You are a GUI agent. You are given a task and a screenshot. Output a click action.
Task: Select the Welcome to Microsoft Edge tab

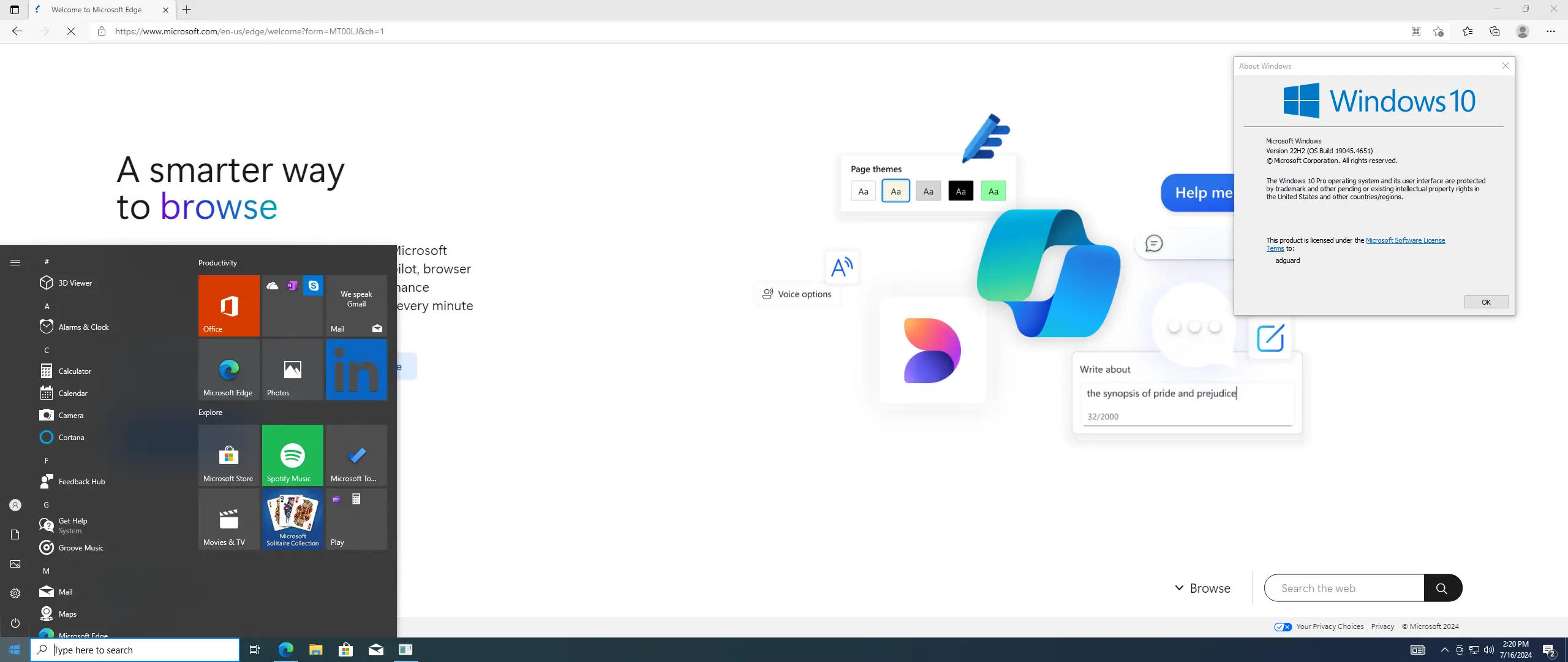(x=96, y=10)
